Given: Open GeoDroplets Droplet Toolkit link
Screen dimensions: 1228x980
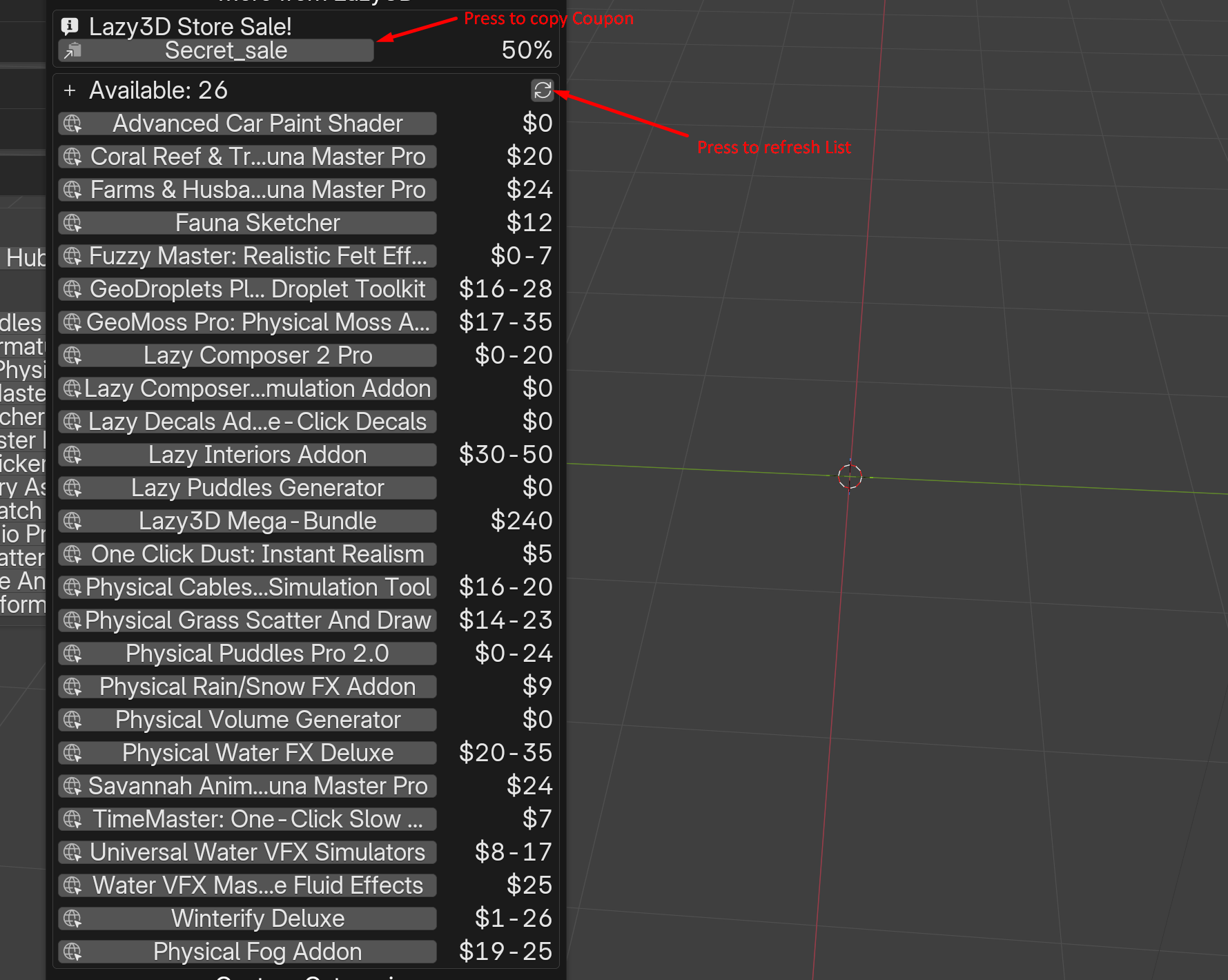Looking at the screenshot, I should 247,289.
